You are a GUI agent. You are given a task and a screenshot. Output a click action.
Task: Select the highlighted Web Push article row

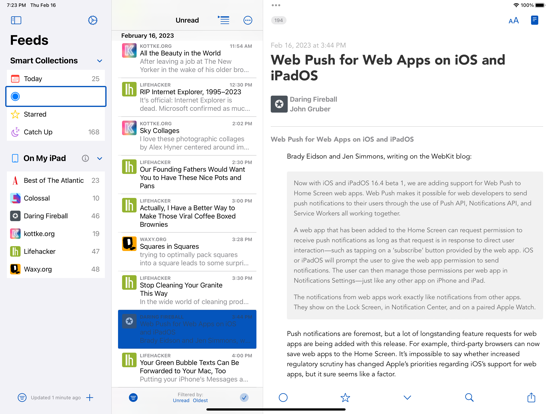187,329
